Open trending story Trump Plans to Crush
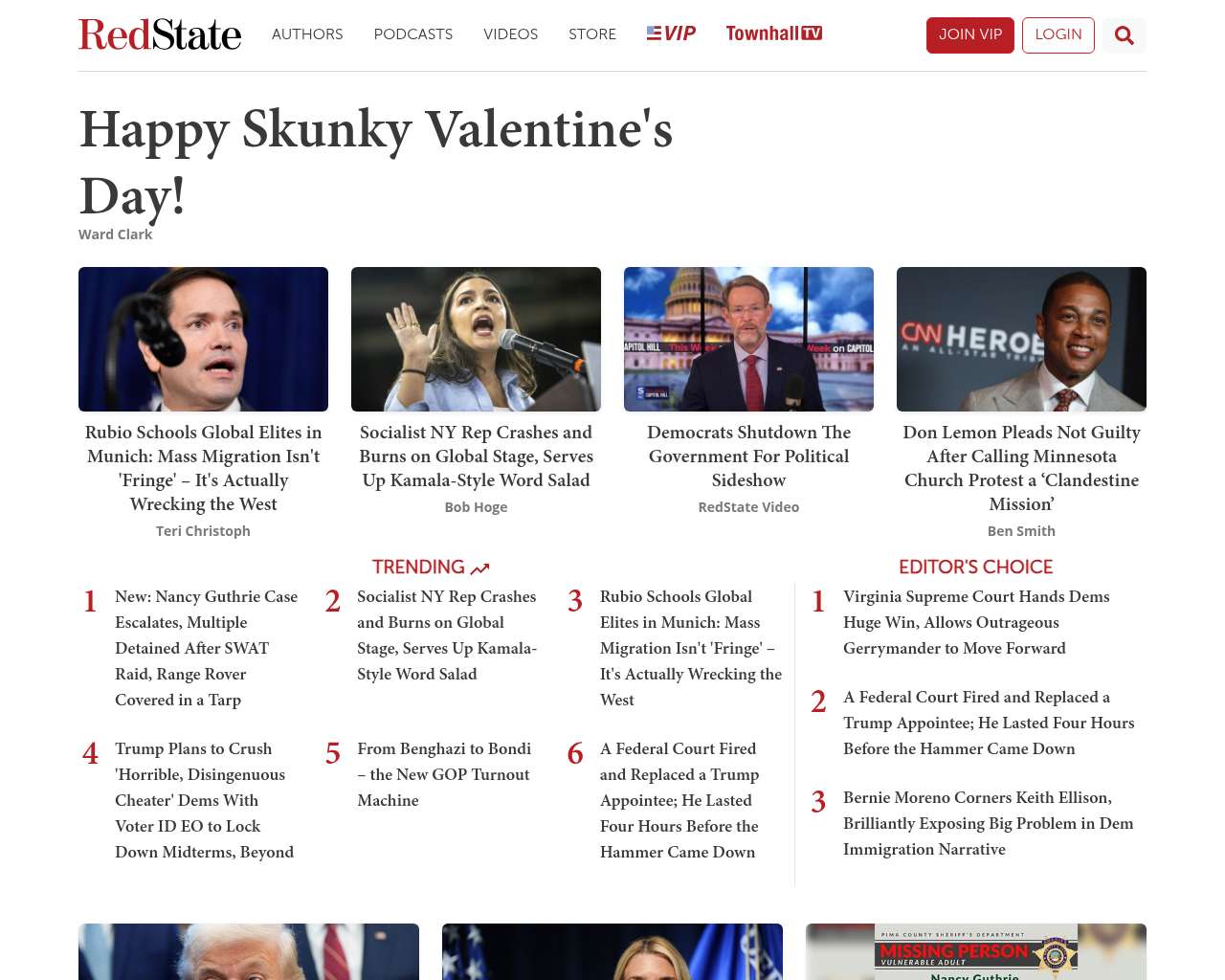 pos(204,800)
